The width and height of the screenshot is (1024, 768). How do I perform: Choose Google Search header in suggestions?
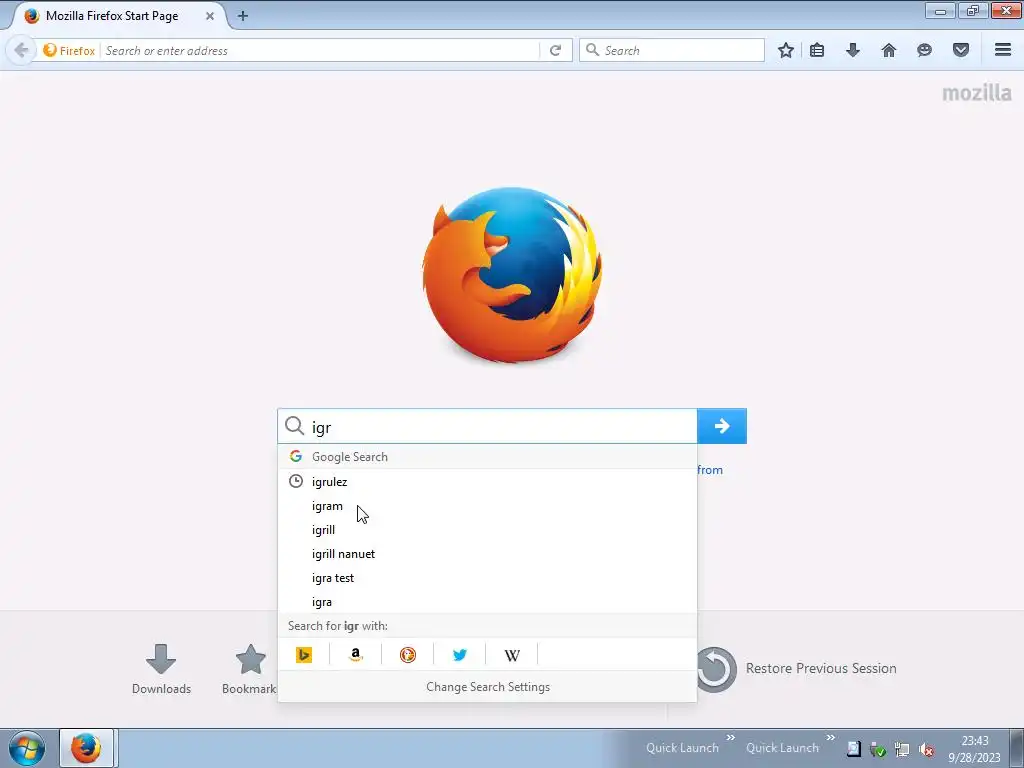coord(487,456)
